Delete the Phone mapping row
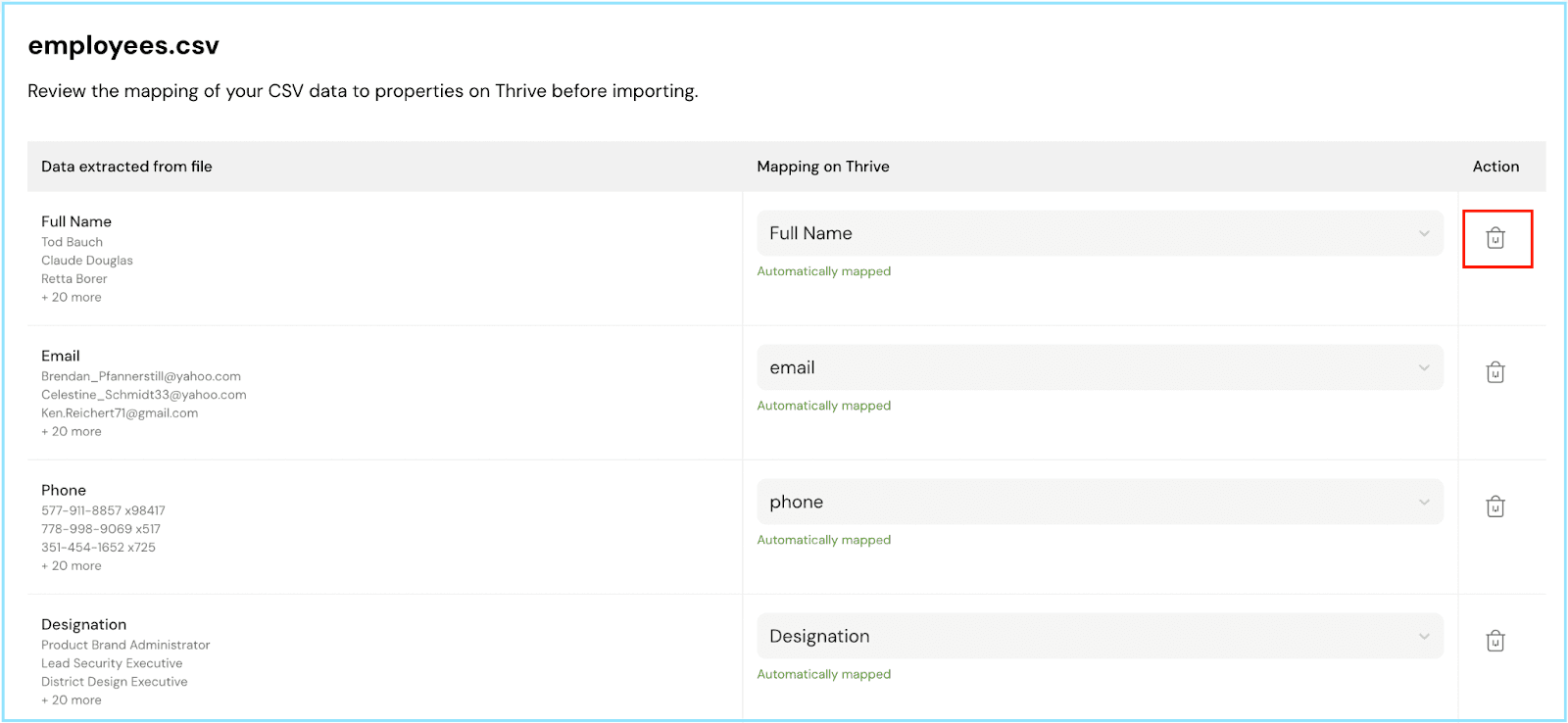 point(1495,506)
